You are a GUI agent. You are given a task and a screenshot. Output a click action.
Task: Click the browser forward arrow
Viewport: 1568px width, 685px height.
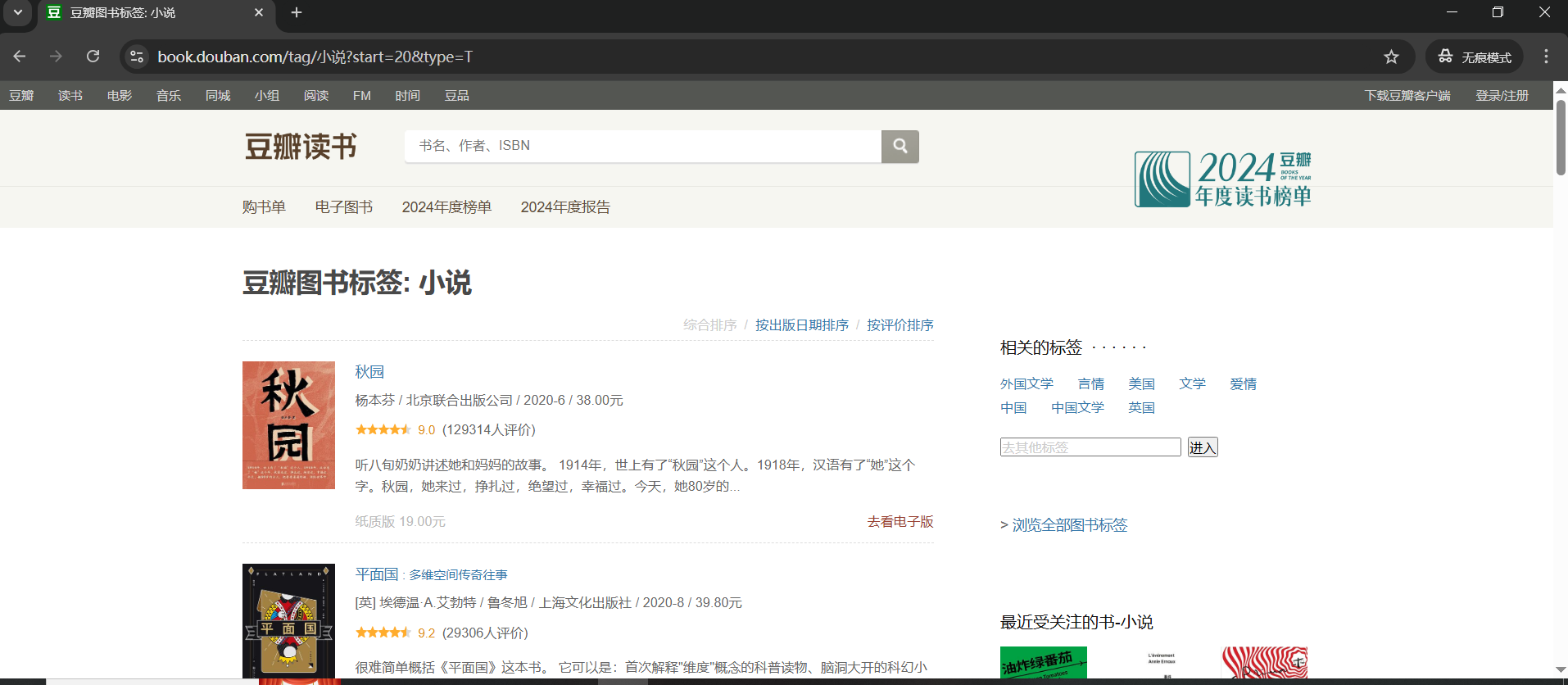(56, 57)
